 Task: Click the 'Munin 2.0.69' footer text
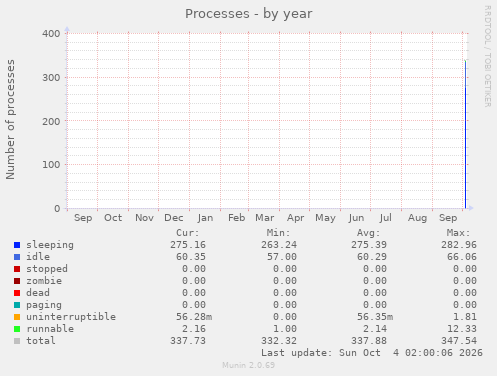click(249, 365)
